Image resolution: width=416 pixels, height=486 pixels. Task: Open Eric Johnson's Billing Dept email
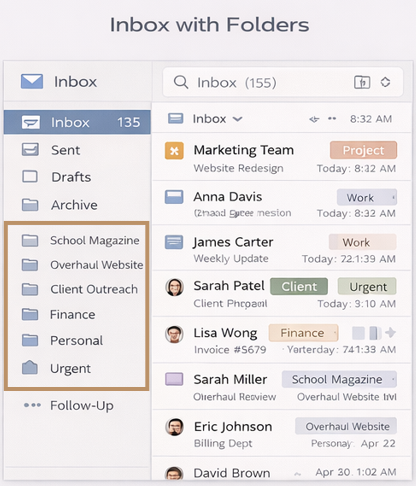(282, 433)
